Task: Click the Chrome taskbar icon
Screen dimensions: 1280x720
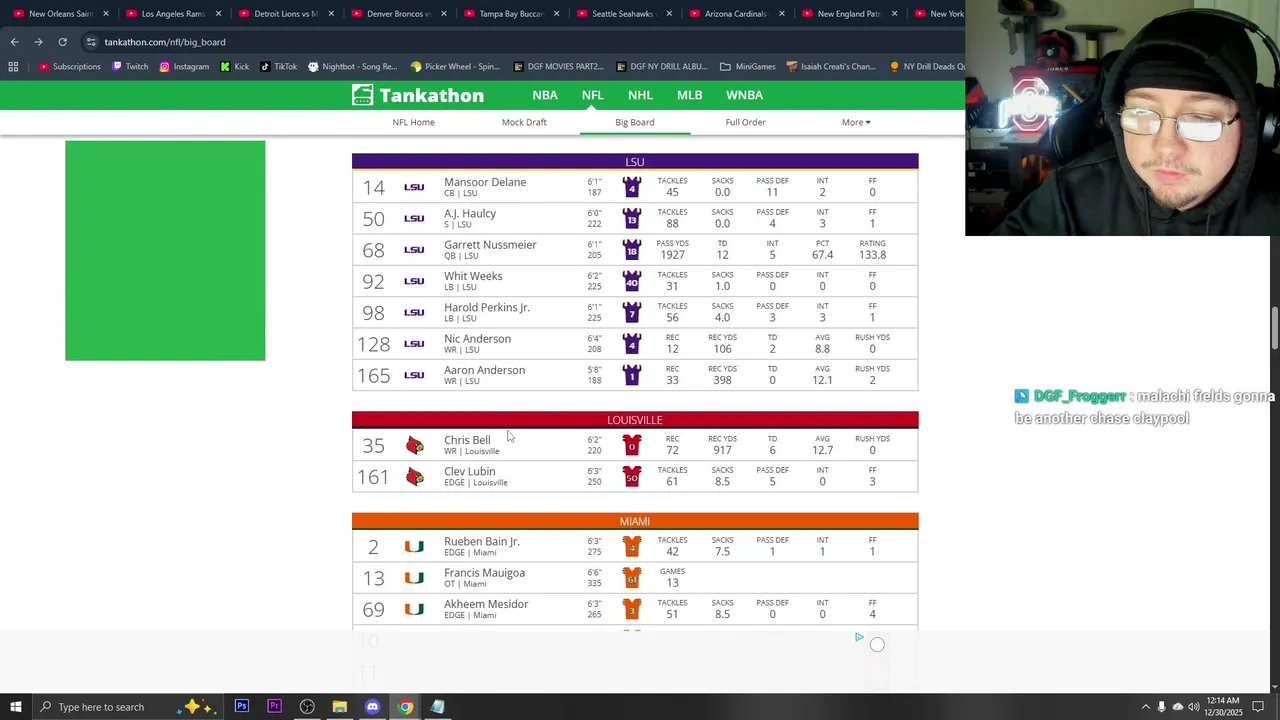Action: 405,707
